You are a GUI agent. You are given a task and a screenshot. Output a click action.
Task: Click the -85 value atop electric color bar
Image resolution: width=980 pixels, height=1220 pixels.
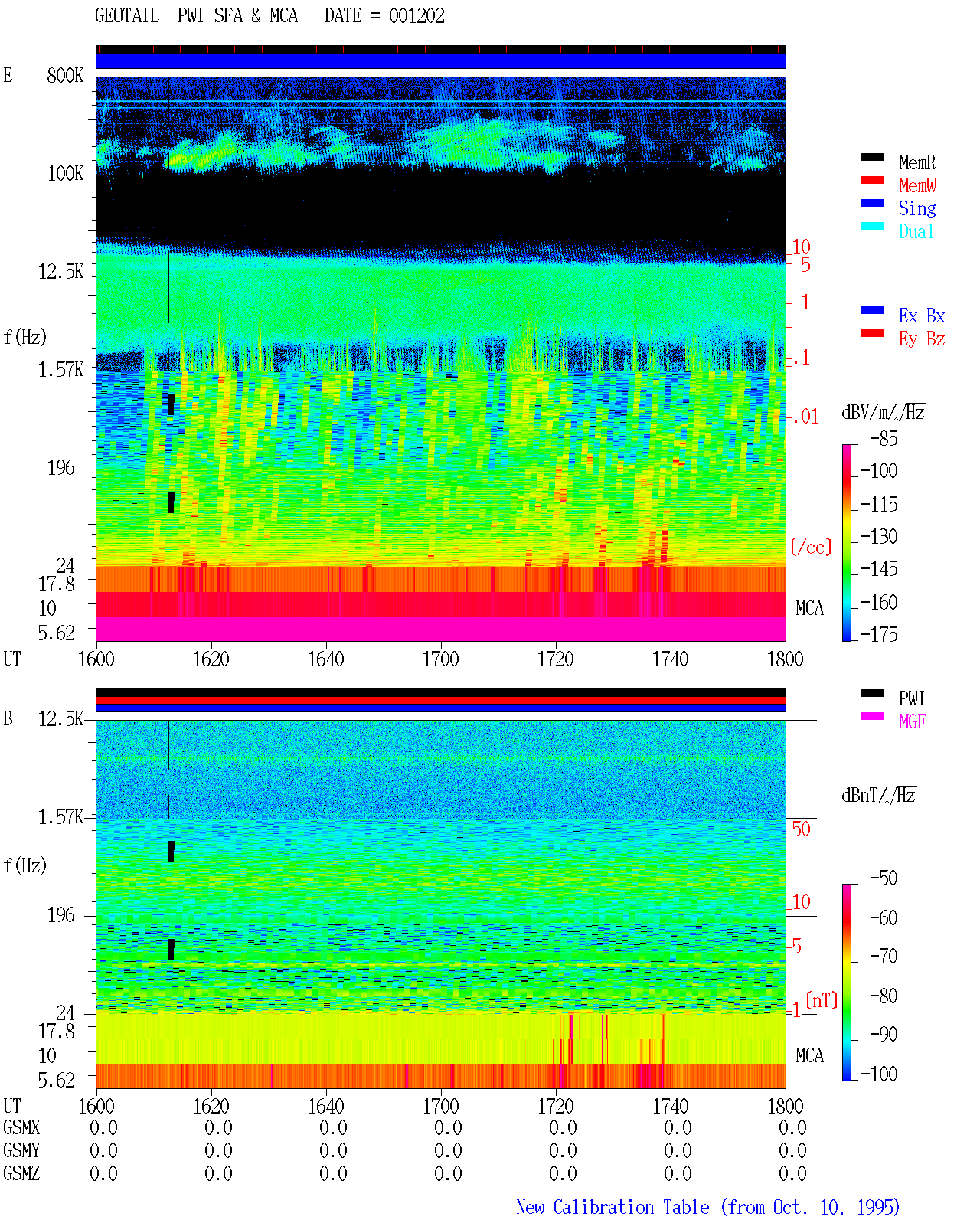click(x=884, y=439)
